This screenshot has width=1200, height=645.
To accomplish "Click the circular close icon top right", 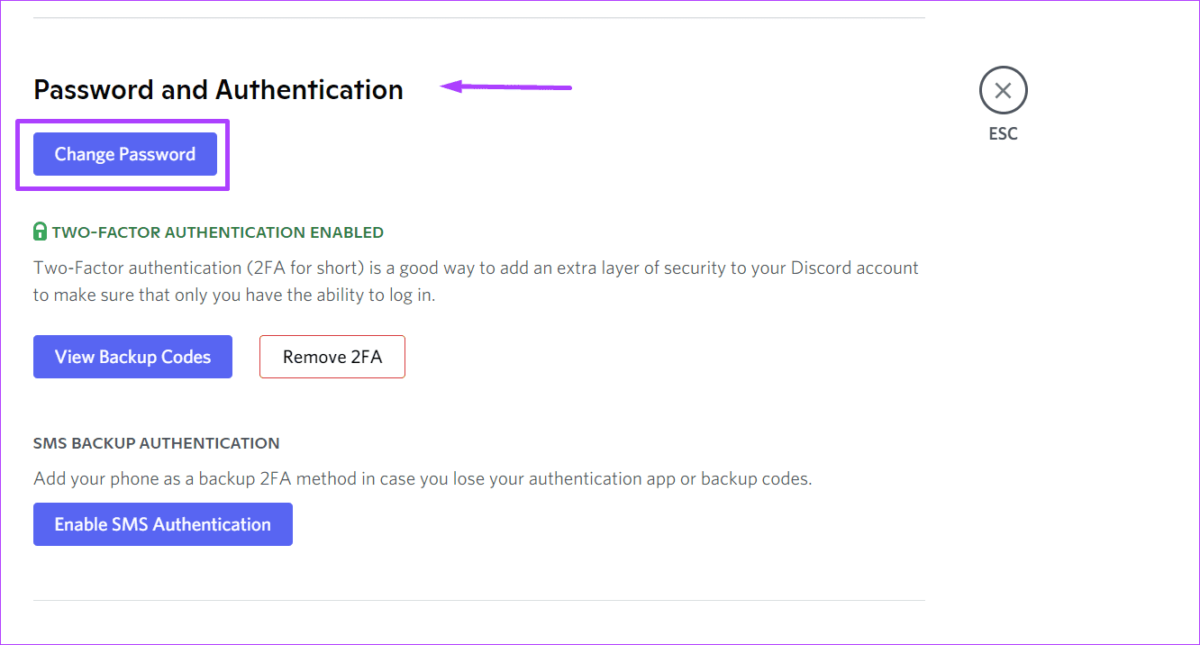I will click(1002, 90).
